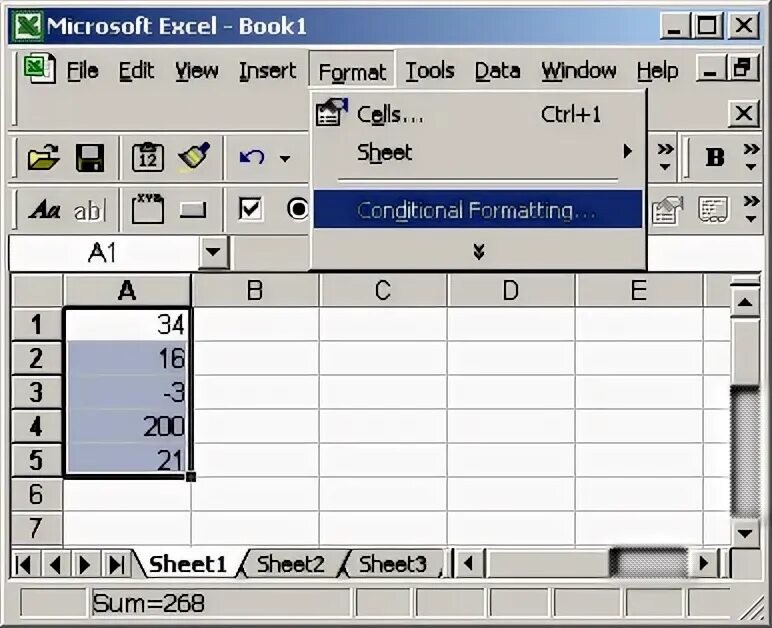Open the Data menu
The width and height of the screenshot is (772, 628).
(497, 71)
